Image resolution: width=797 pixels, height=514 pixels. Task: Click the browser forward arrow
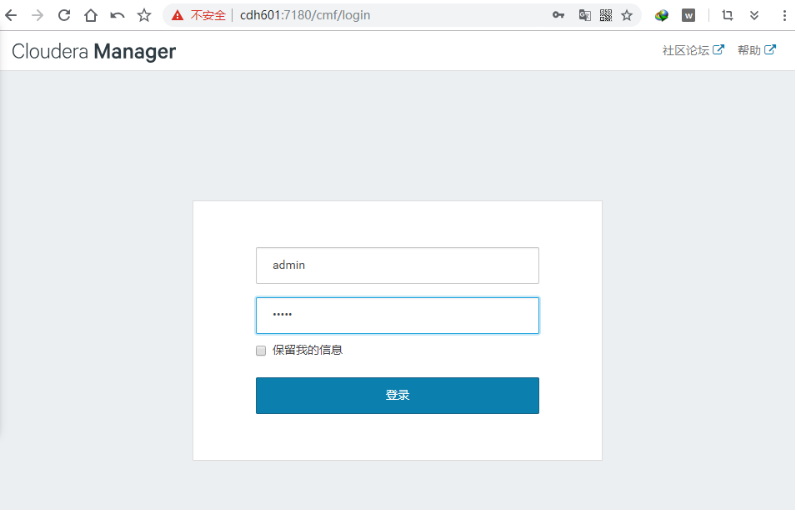(x=38, y=15)
